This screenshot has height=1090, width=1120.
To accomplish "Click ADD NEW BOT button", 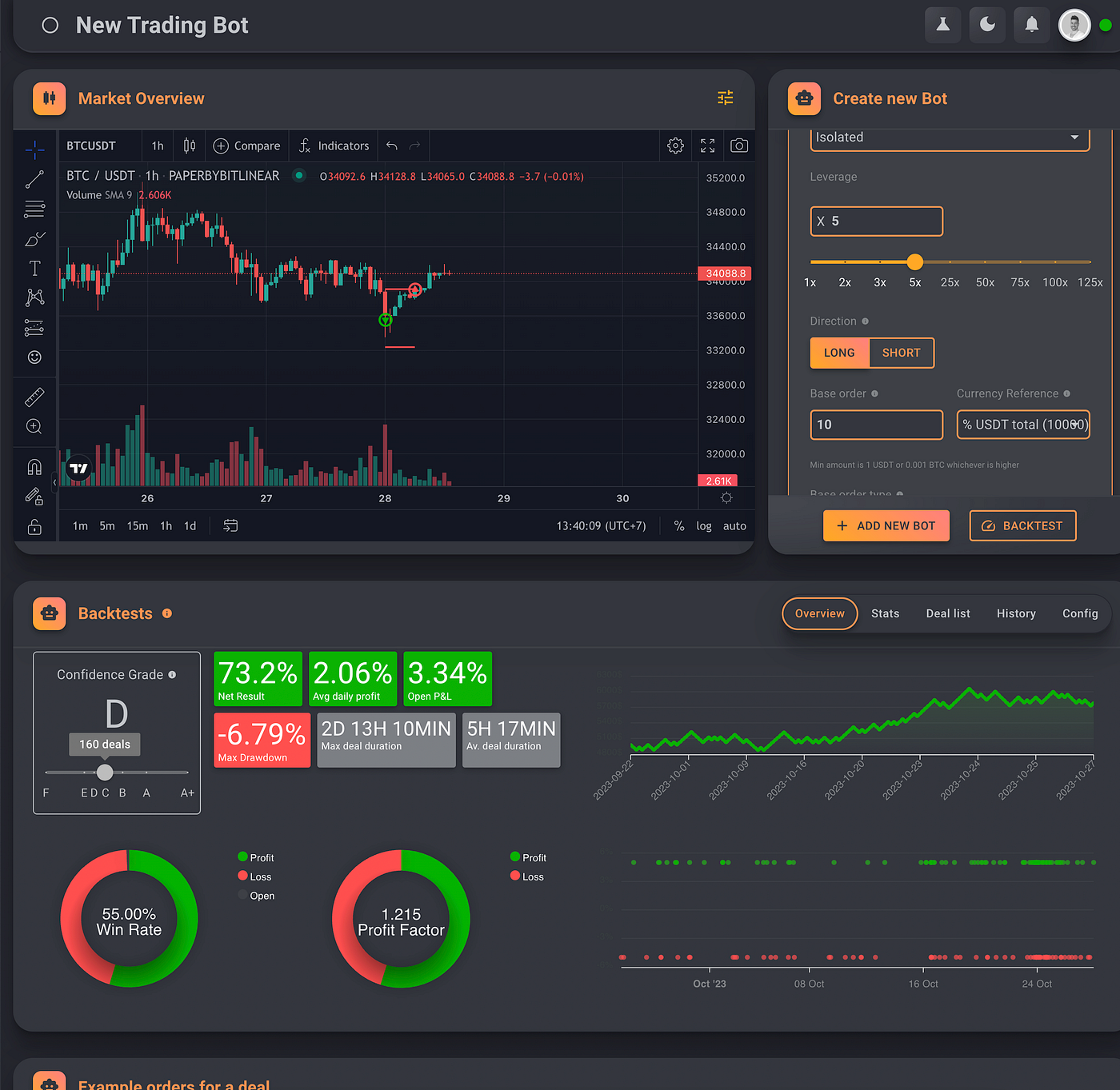I will [886, 525].
